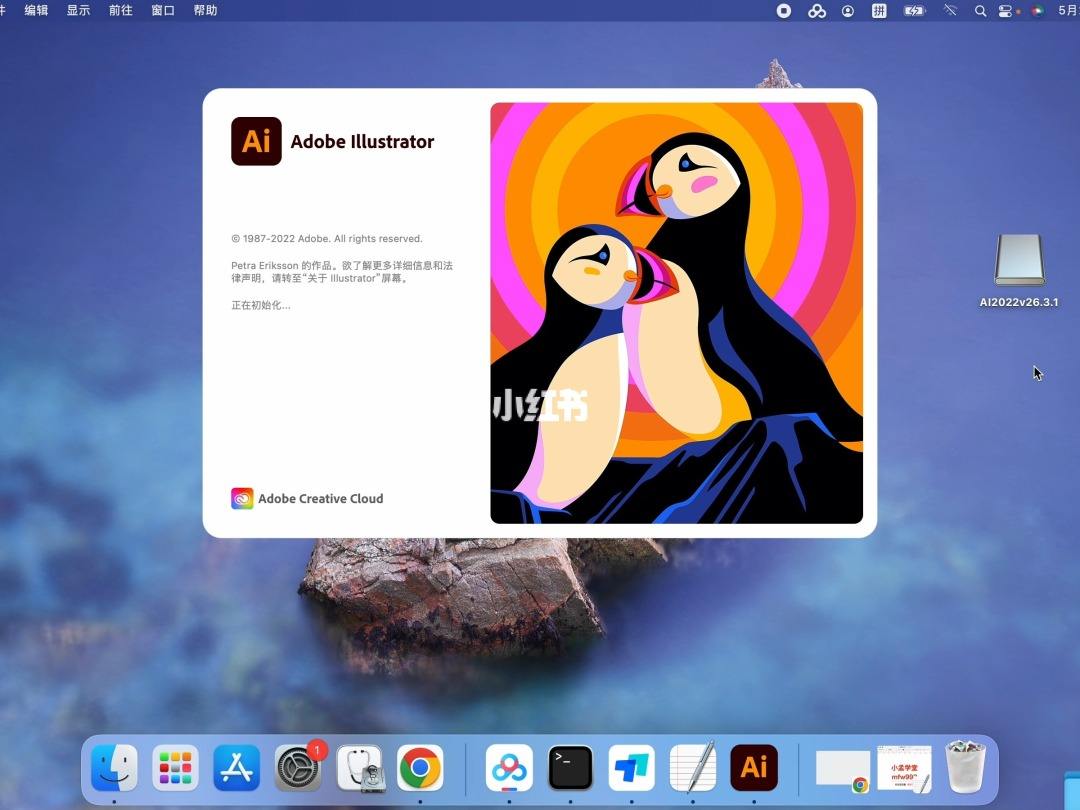The height and width of the screenshot is (810, 1080).
Task: Click the "正在初始化..." status text
Action: (260, 305)
